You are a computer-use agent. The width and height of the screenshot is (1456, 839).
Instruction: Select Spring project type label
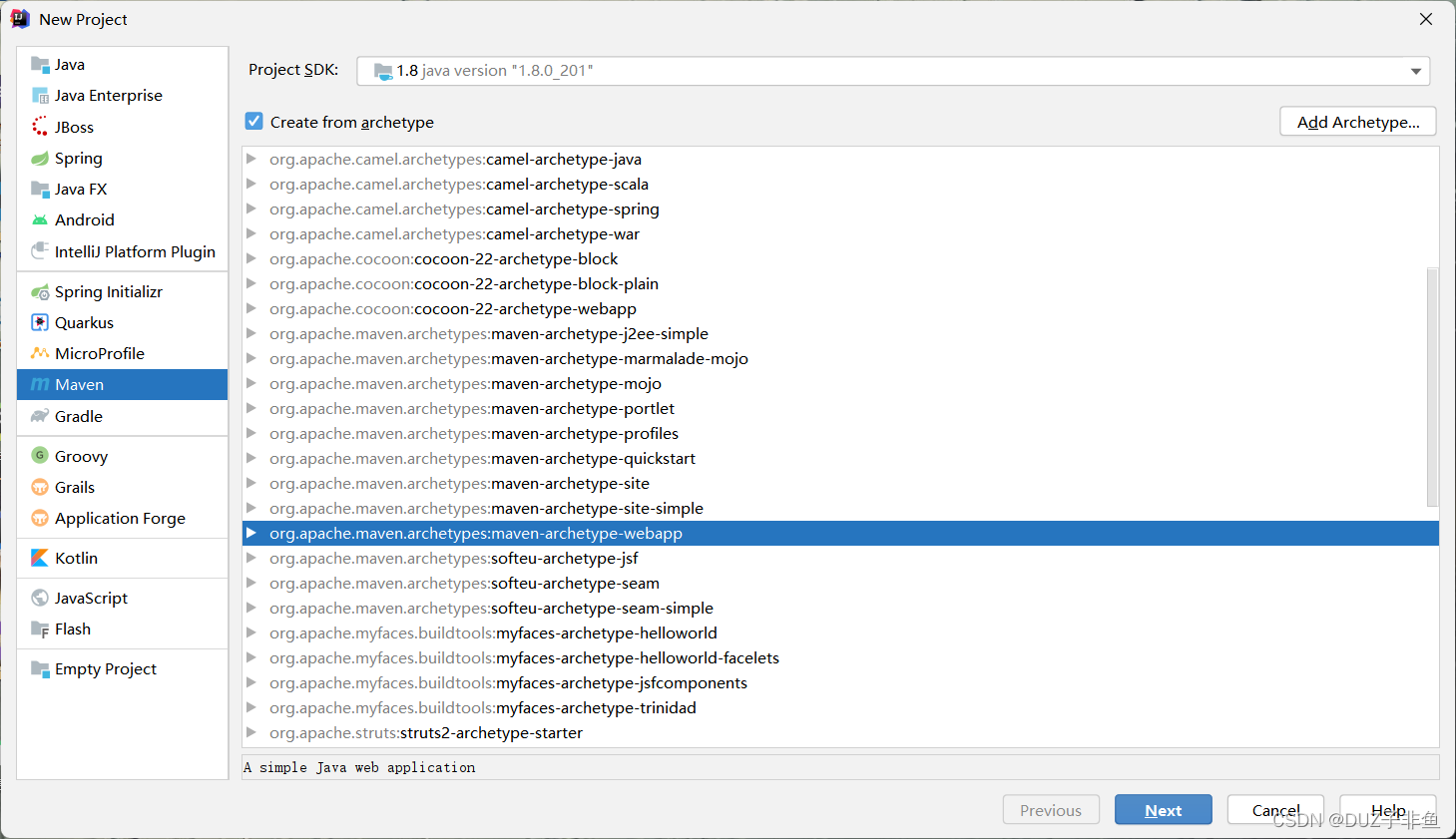(x=79, y=158)
